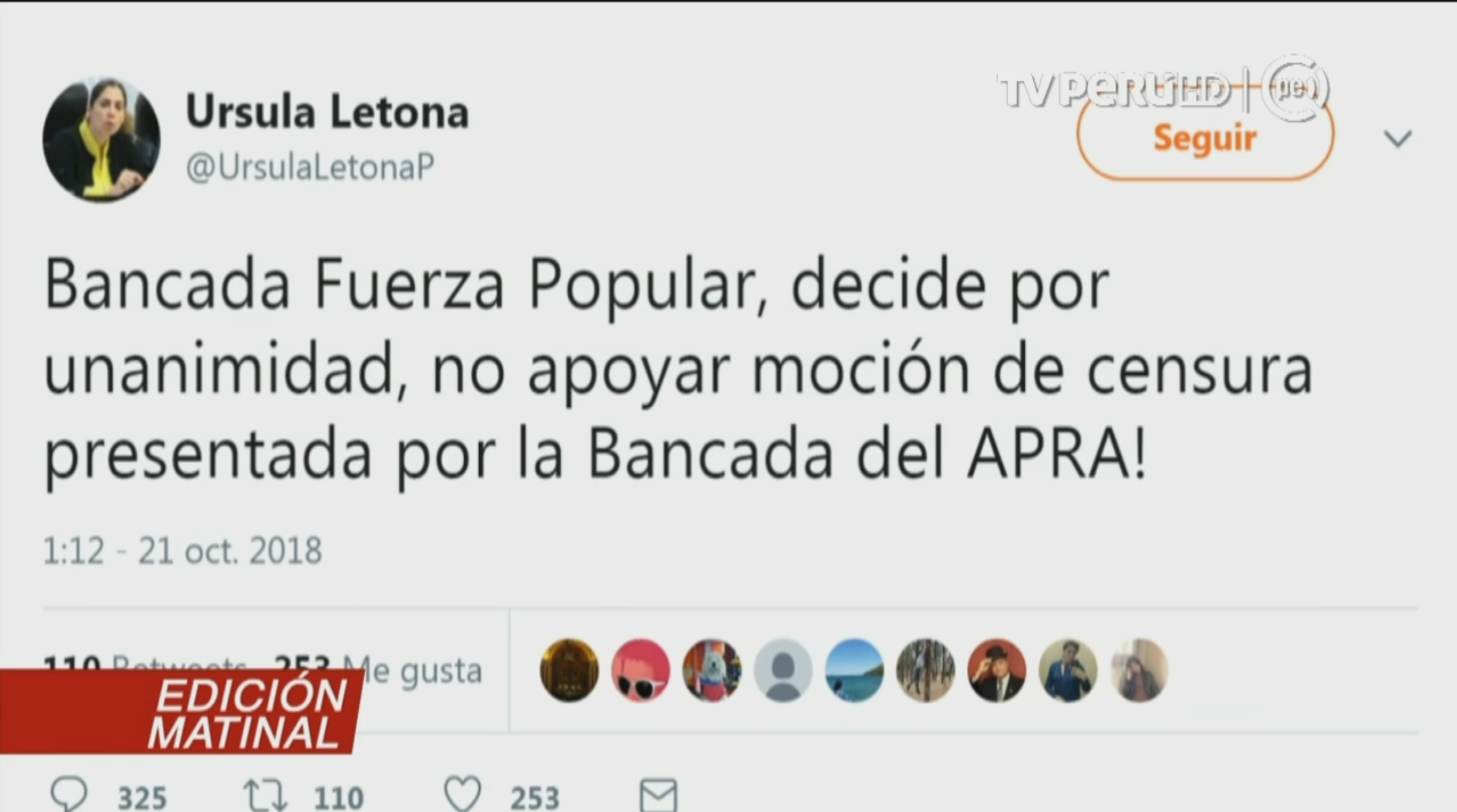Like the tweet with heart icon
Image resolution: width=1457 pixels, height=812 pixels.
(462, 795)
